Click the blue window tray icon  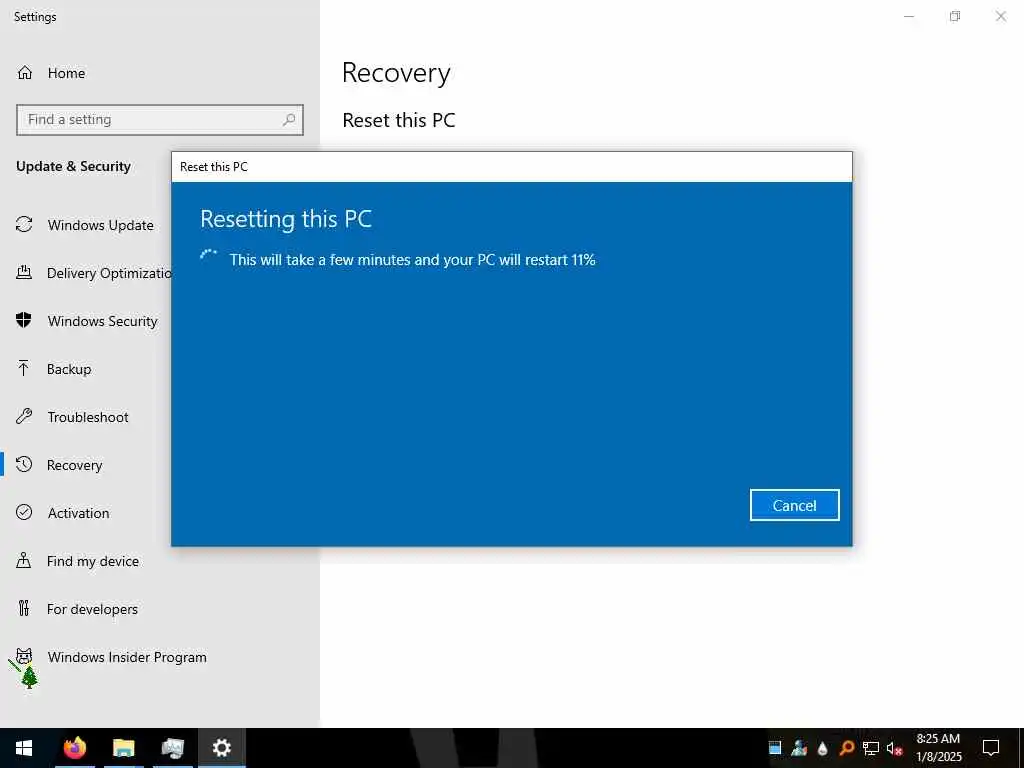[x=775, y=748]
